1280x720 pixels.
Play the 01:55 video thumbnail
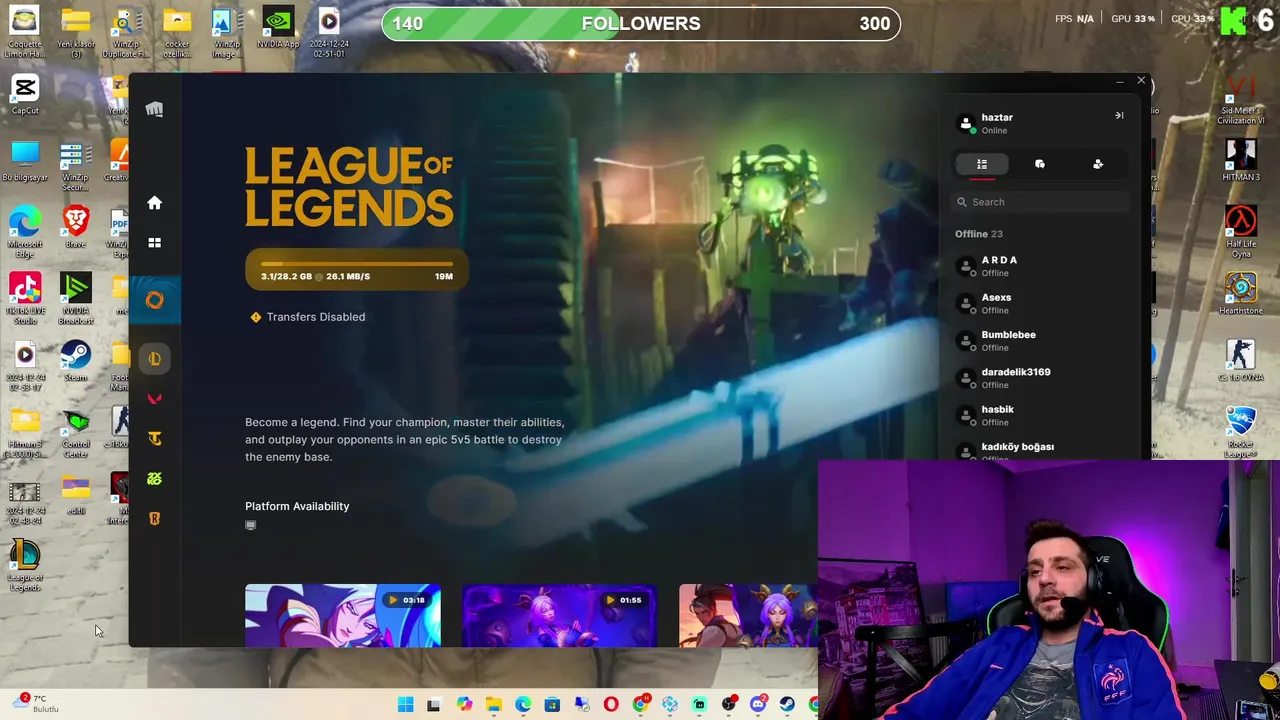(559, 615)
